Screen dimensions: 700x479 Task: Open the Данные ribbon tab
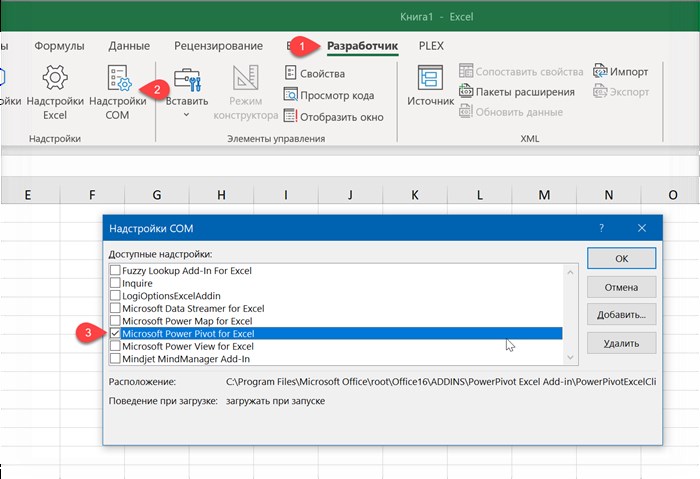129,46
